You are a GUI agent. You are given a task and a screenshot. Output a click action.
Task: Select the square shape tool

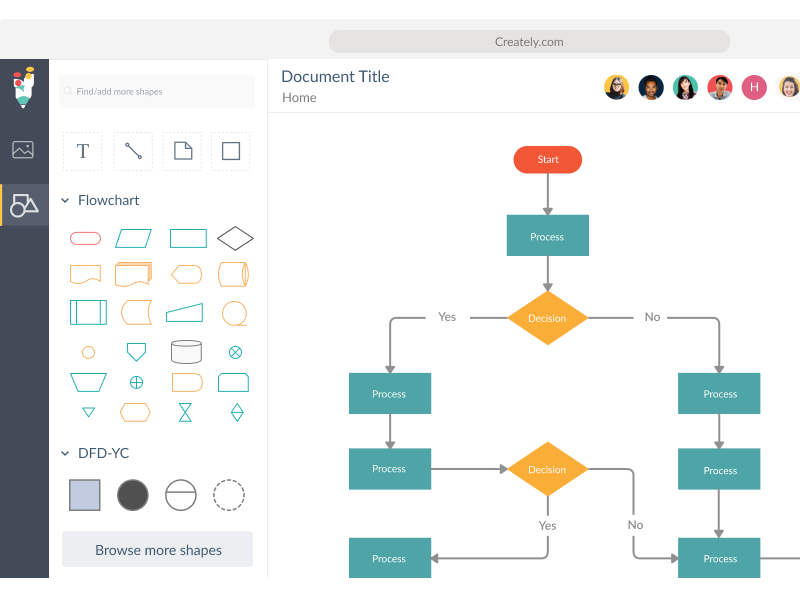pos(231,151)
